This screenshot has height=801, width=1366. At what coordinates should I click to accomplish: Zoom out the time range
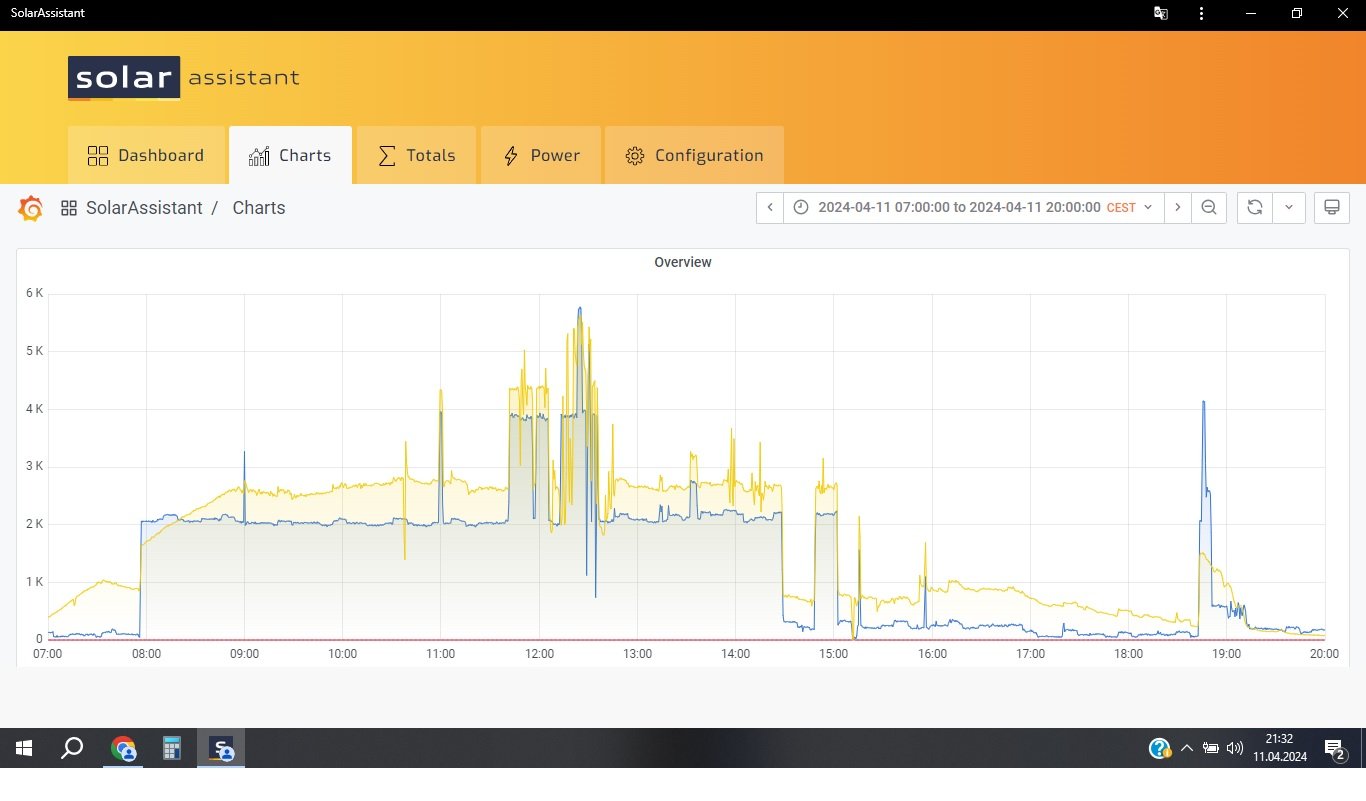1209,208
